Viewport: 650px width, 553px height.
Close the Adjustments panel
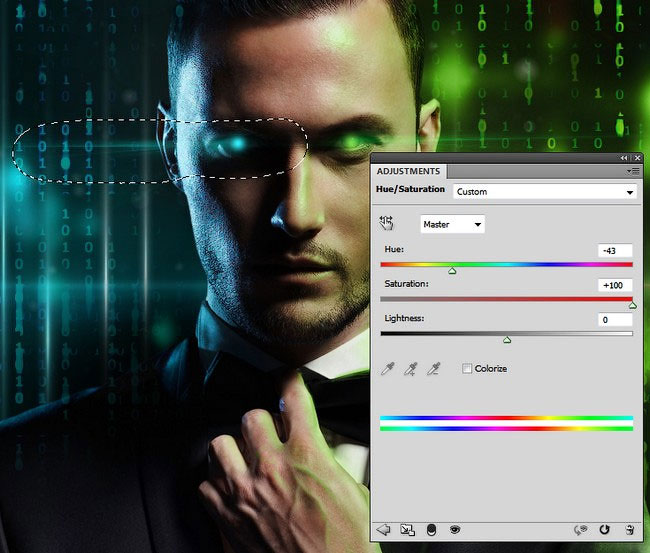638,158
